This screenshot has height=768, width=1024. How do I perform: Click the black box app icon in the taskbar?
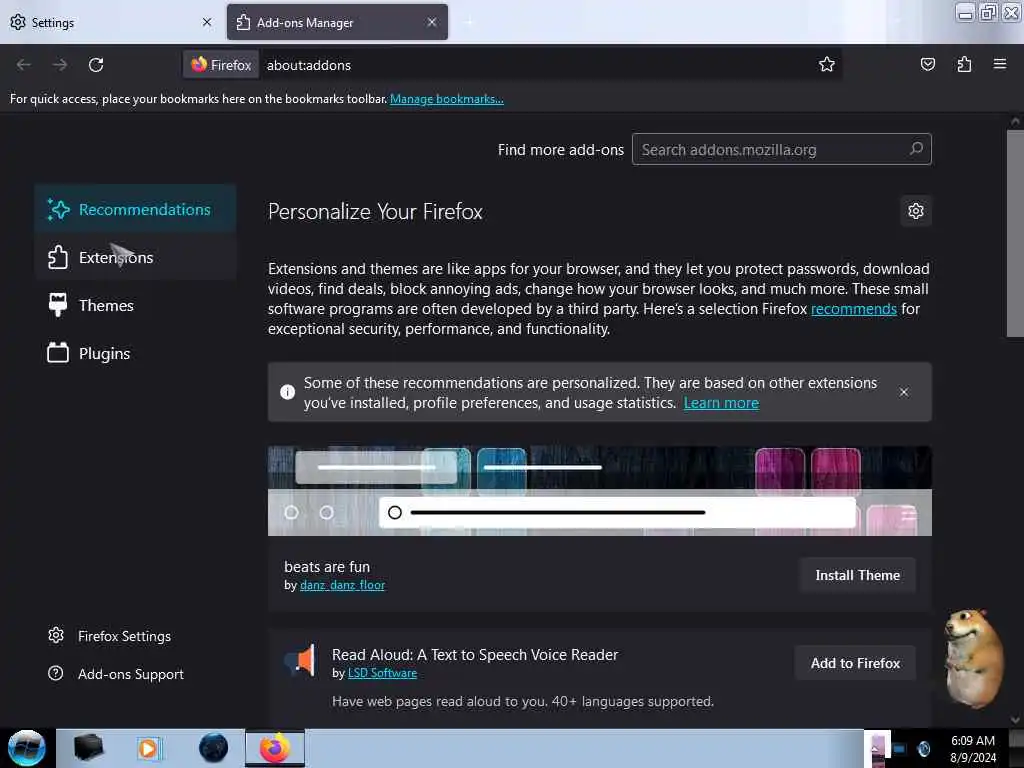click(x=88, y=748)
